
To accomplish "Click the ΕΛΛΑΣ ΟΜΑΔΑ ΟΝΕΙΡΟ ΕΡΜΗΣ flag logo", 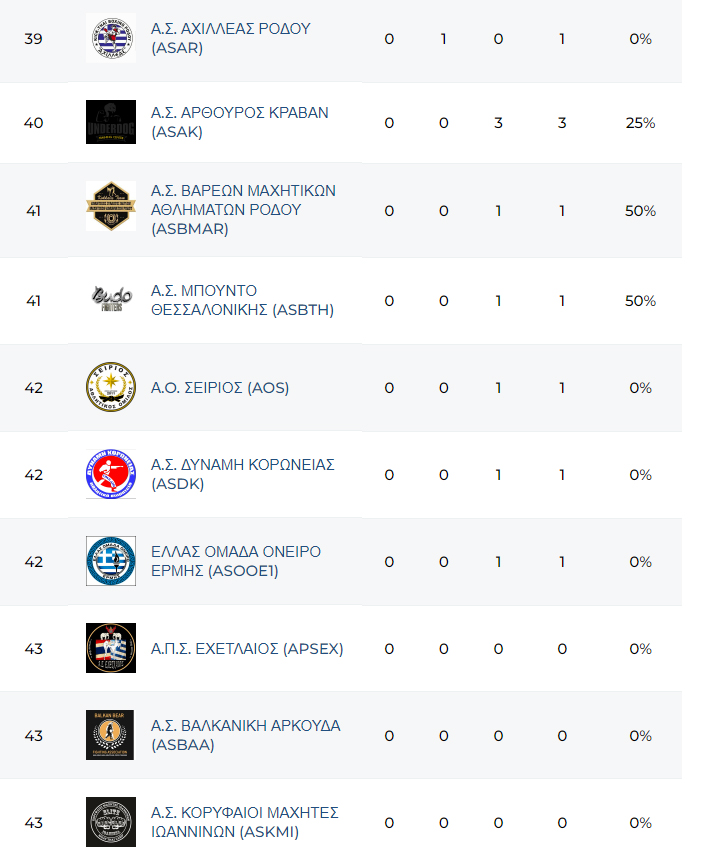I will point(110,562).
